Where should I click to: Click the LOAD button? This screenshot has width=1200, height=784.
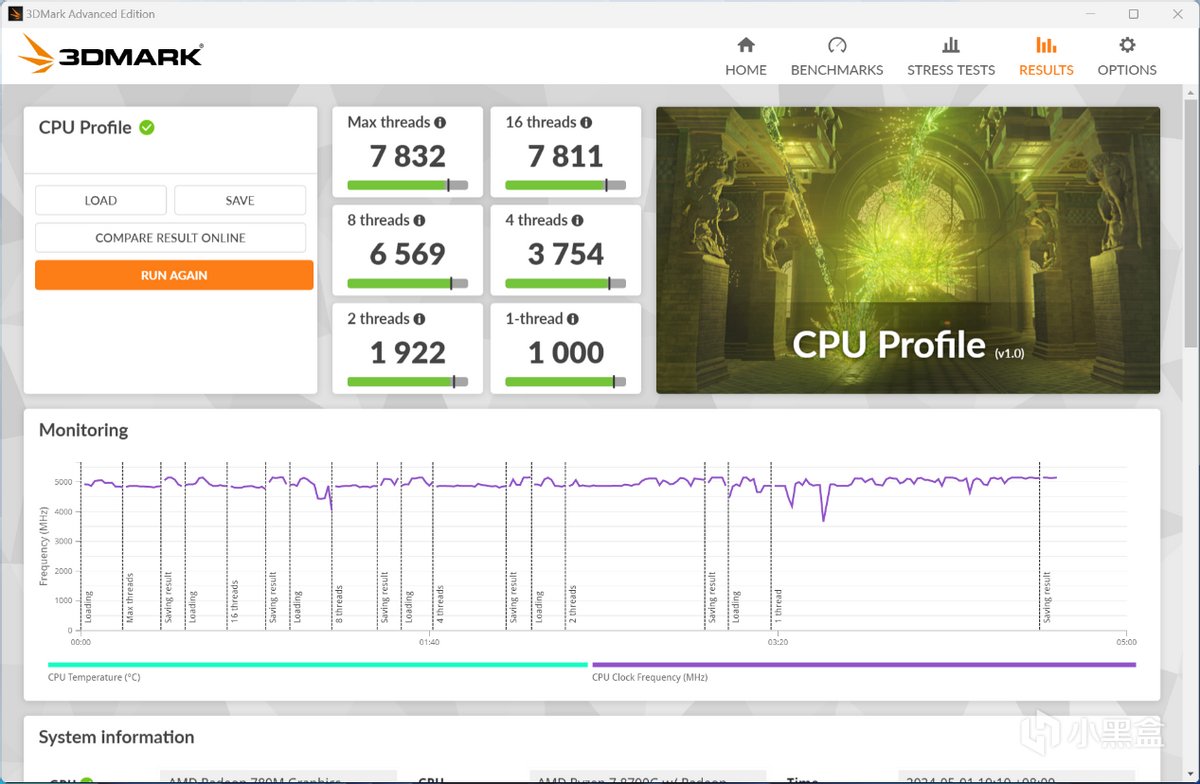click(101, 200)
